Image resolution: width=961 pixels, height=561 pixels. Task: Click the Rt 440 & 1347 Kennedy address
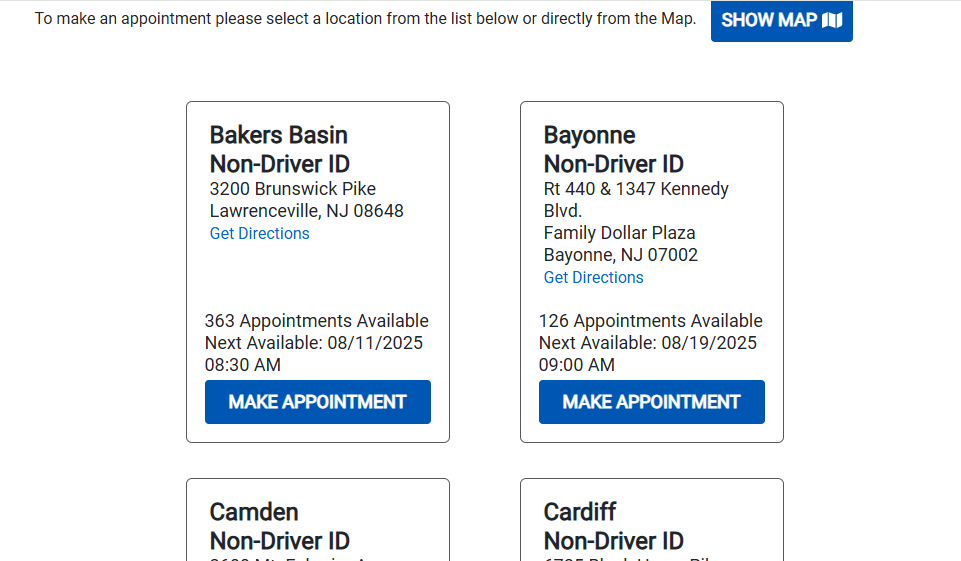click(x=636, y=200)
